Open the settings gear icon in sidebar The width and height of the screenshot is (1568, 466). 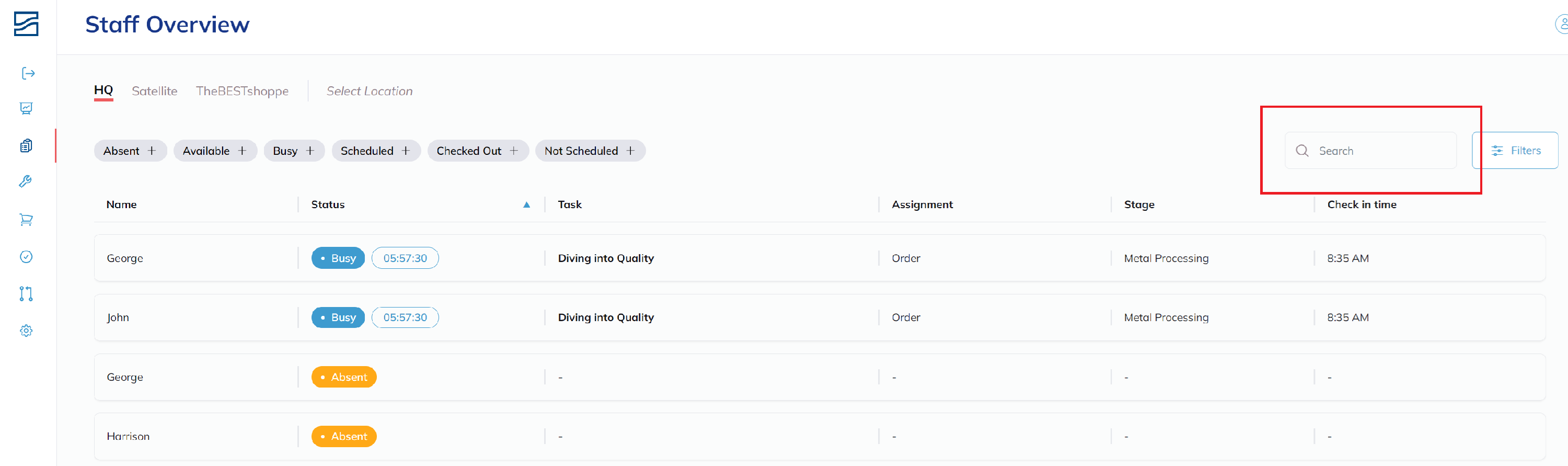click(x=26, y=331)
